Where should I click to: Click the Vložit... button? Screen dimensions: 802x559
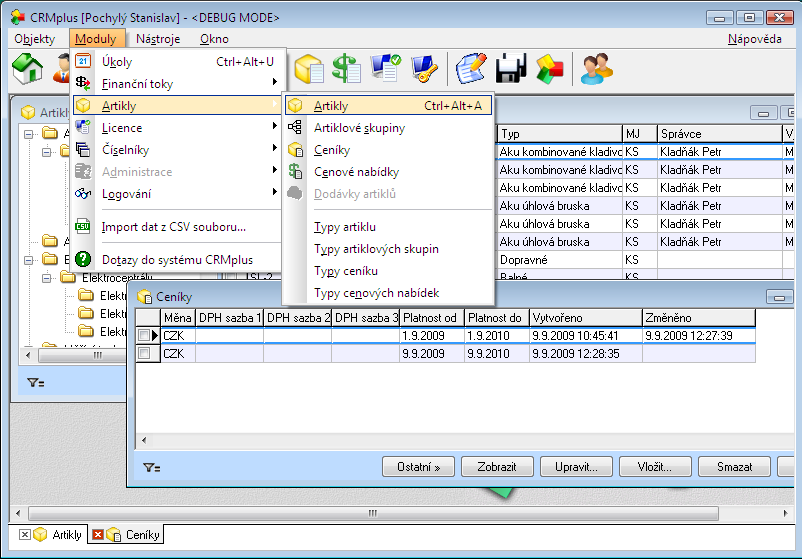(x=655, y=466)
